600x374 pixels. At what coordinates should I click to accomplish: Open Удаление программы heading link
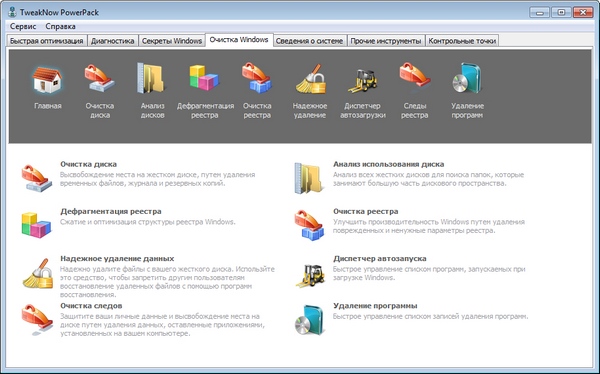375,305
